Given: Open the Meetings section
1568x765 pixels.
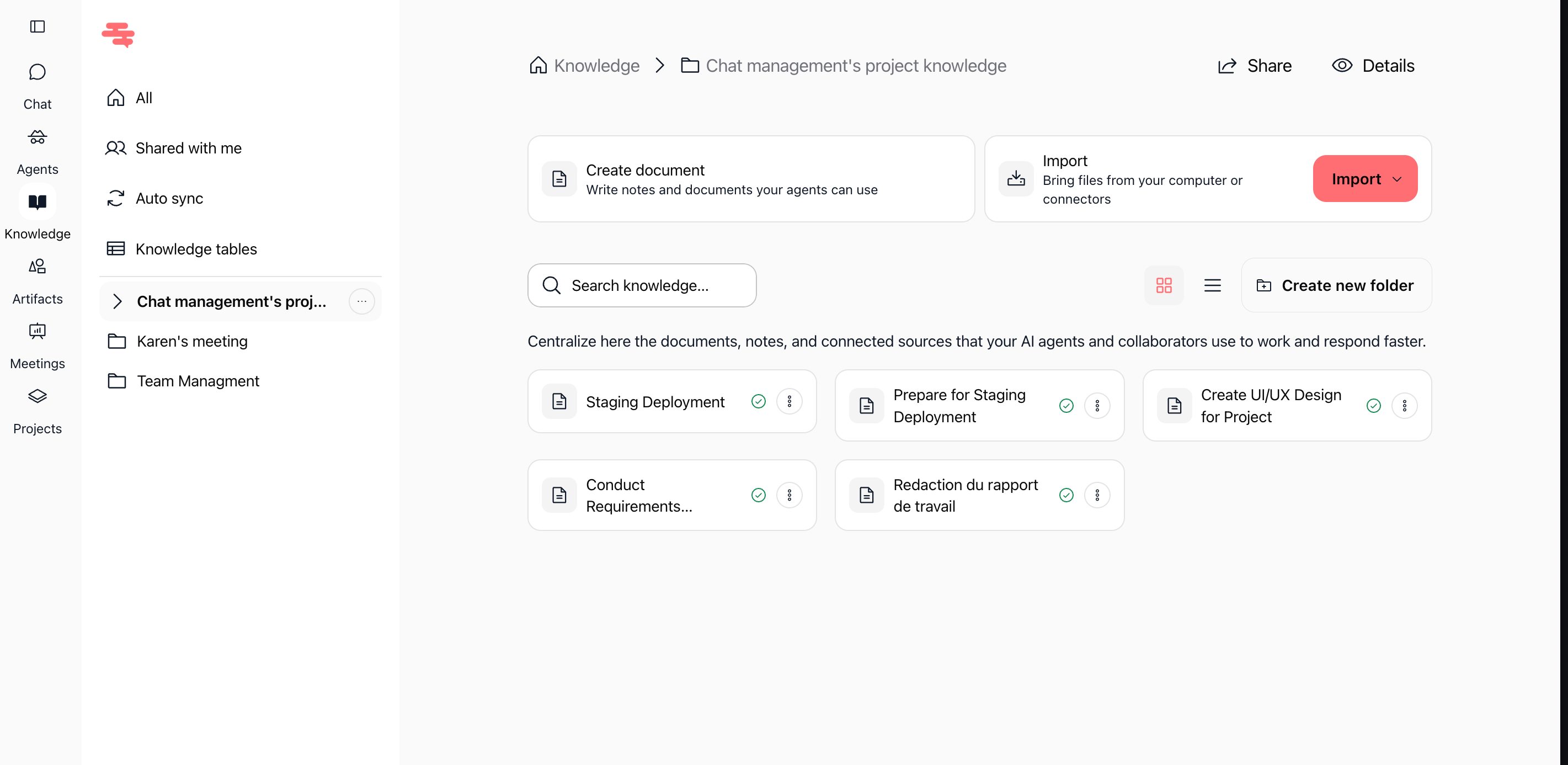Looking at the screenshot, I should [37, 346].
